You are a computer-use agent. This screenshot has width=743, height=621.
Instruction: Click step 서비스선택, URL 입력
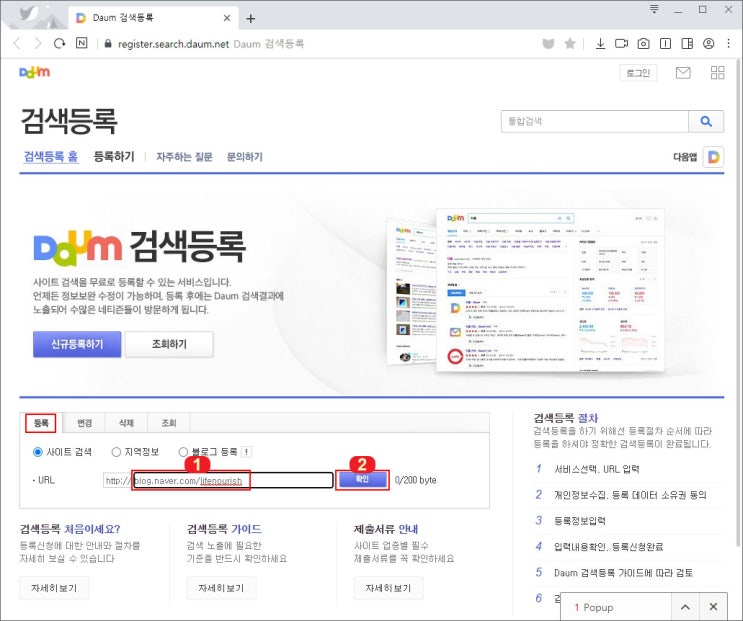pos(597,469)
